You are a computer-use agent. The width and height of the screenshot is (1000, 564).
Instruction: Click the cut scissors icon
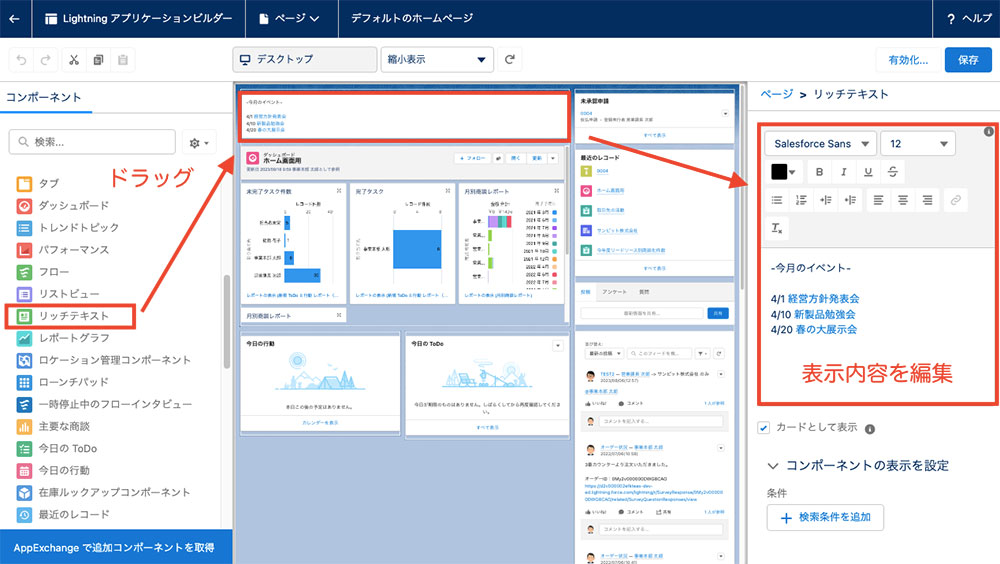point(74,60)
